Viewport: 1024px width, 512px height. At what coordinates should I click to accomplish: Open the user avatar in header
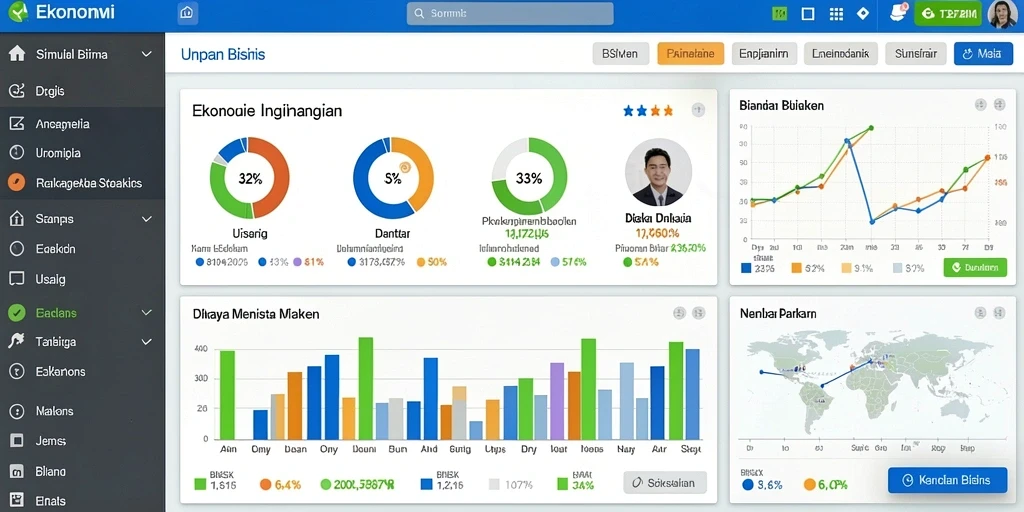pos(1002,14)
